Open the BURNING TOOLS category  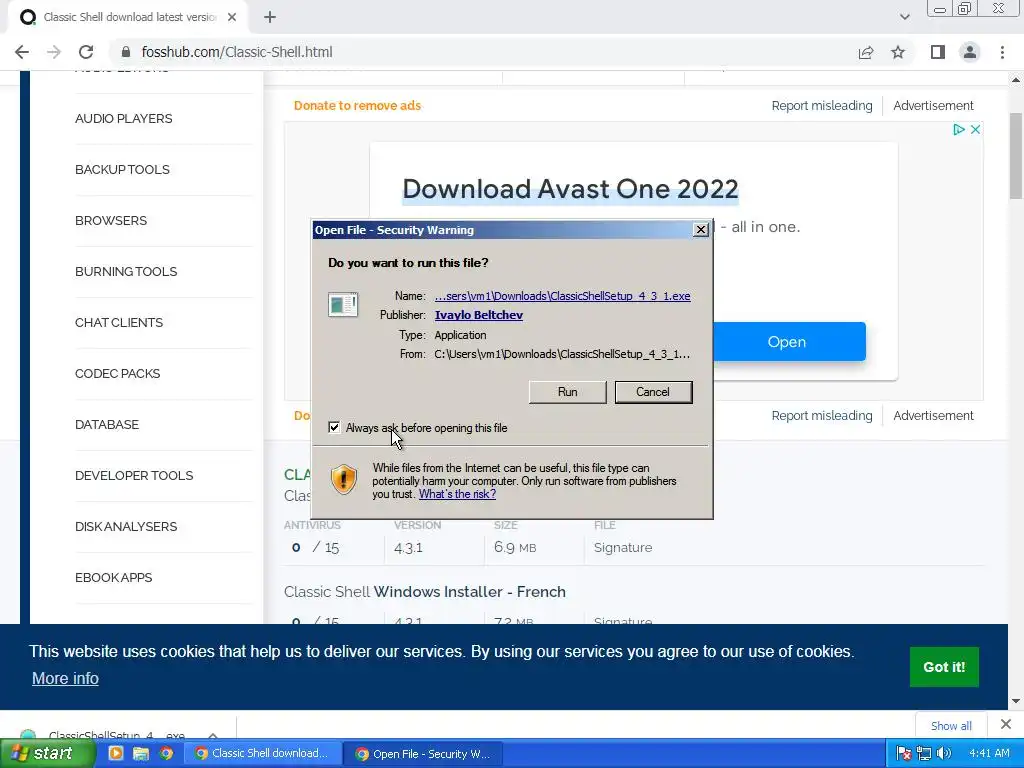point(126,272)
